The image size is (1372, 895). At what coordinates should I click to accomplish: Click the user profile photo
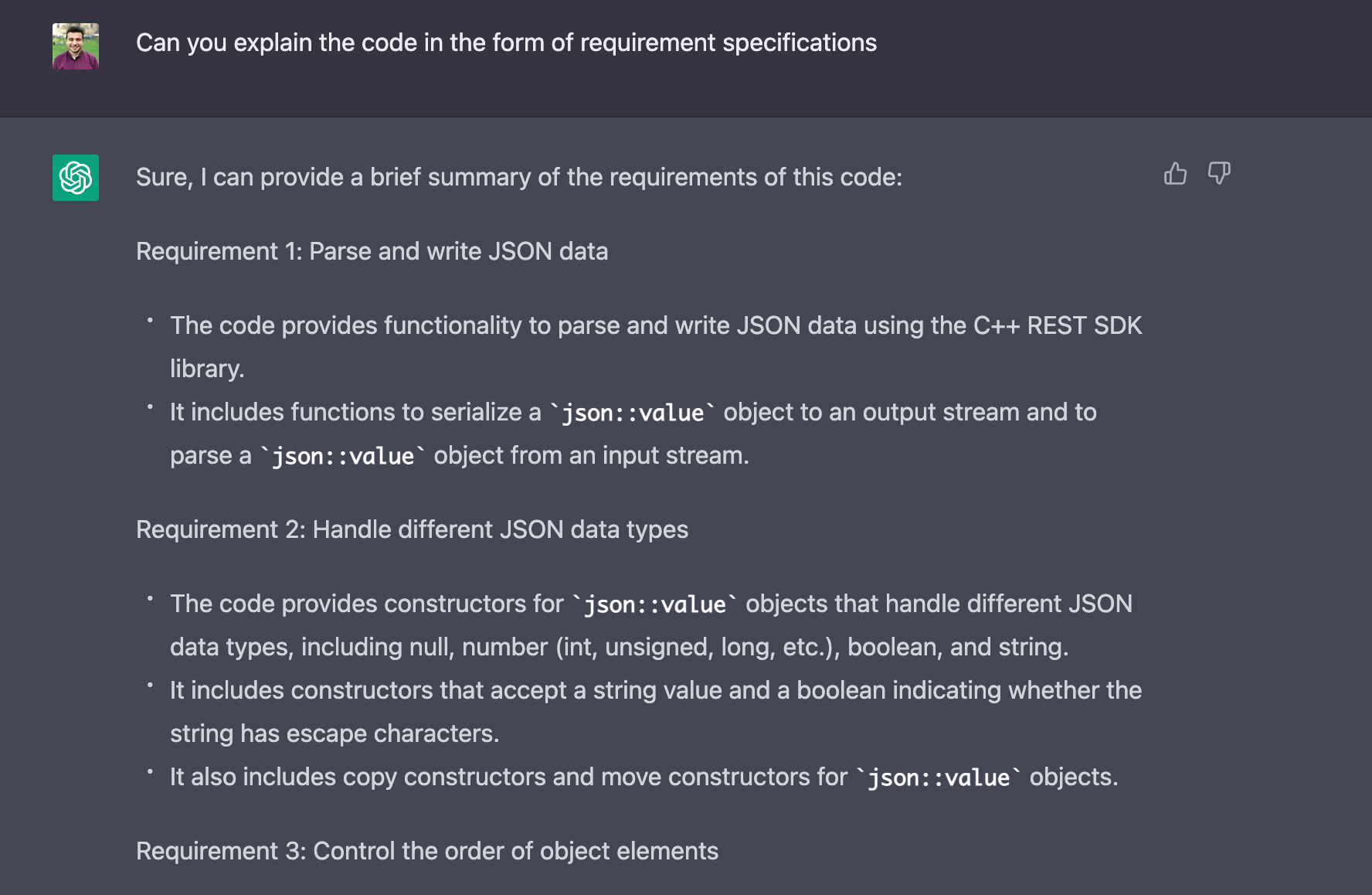pos(76,46)
